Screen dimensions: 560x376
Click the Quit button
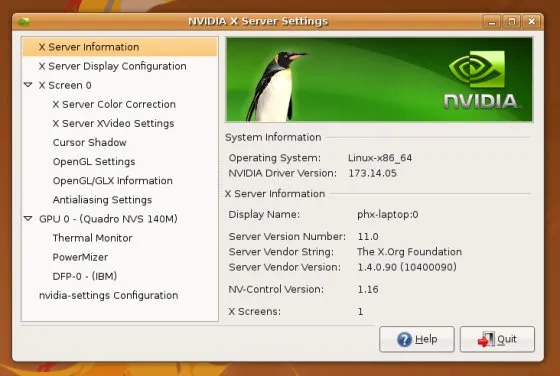(x=497, y=339)
